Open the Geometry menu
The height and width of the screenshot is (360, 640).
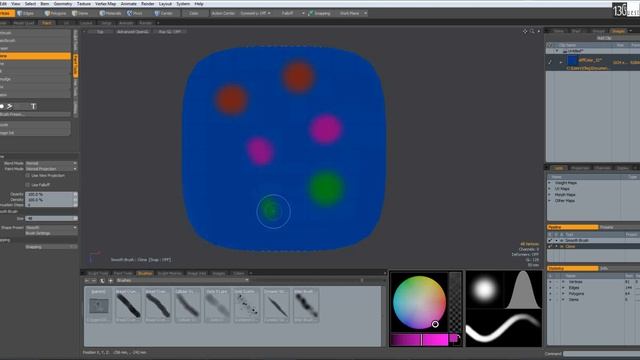[63, 4]
